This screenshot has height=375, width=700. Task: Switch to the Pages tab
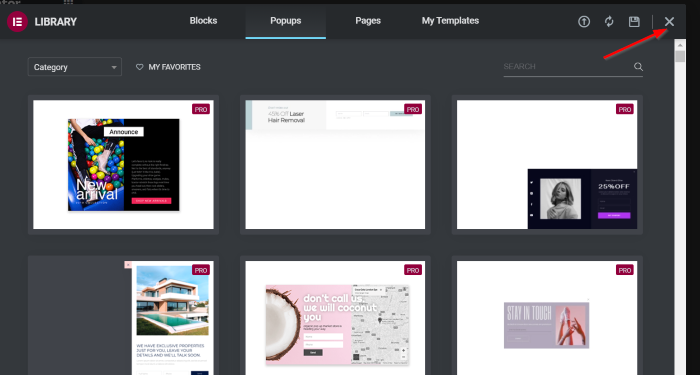[x=368, y=21]
